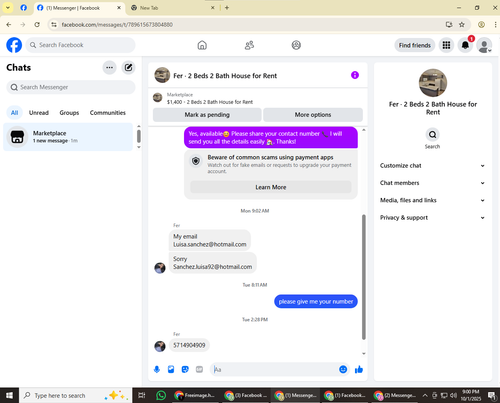The width and height of the screenshot is (500, 403).
Task: Click the Luisa.sanchez@hotmail.com message
Action: [x=210, y=240]
